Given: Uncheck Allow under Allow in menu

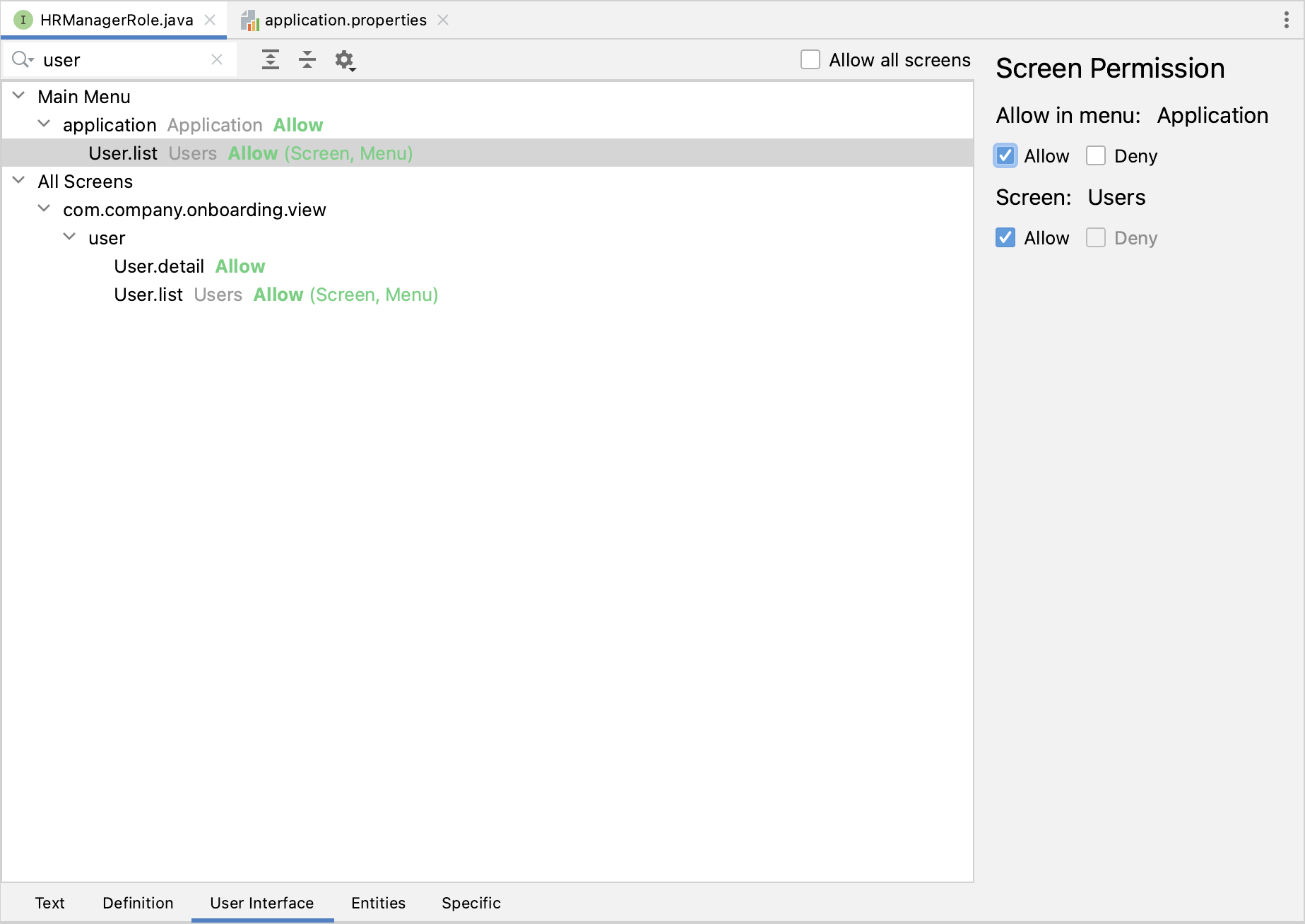Looking at the screenshot, I should pos(1005,156).
